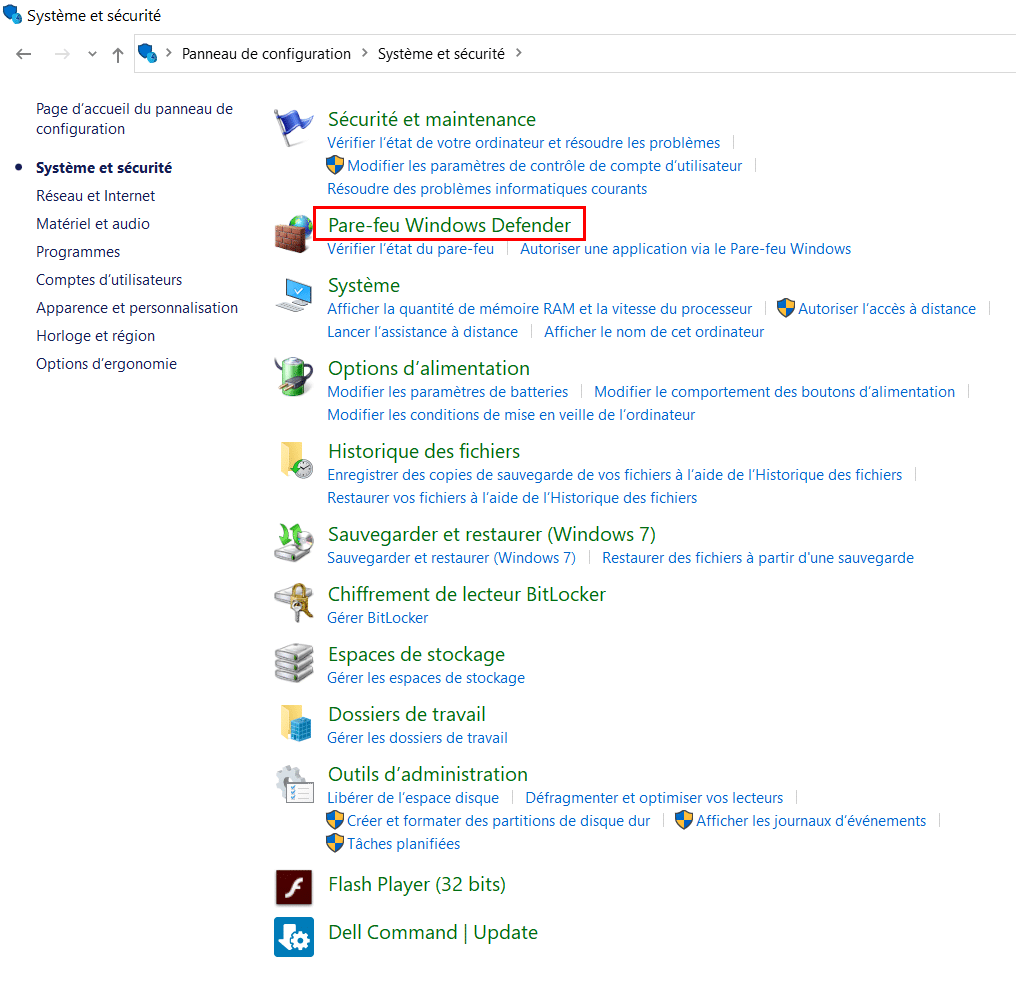
Task: Open Apparence et personnalisation category
Action: [137, 308]
